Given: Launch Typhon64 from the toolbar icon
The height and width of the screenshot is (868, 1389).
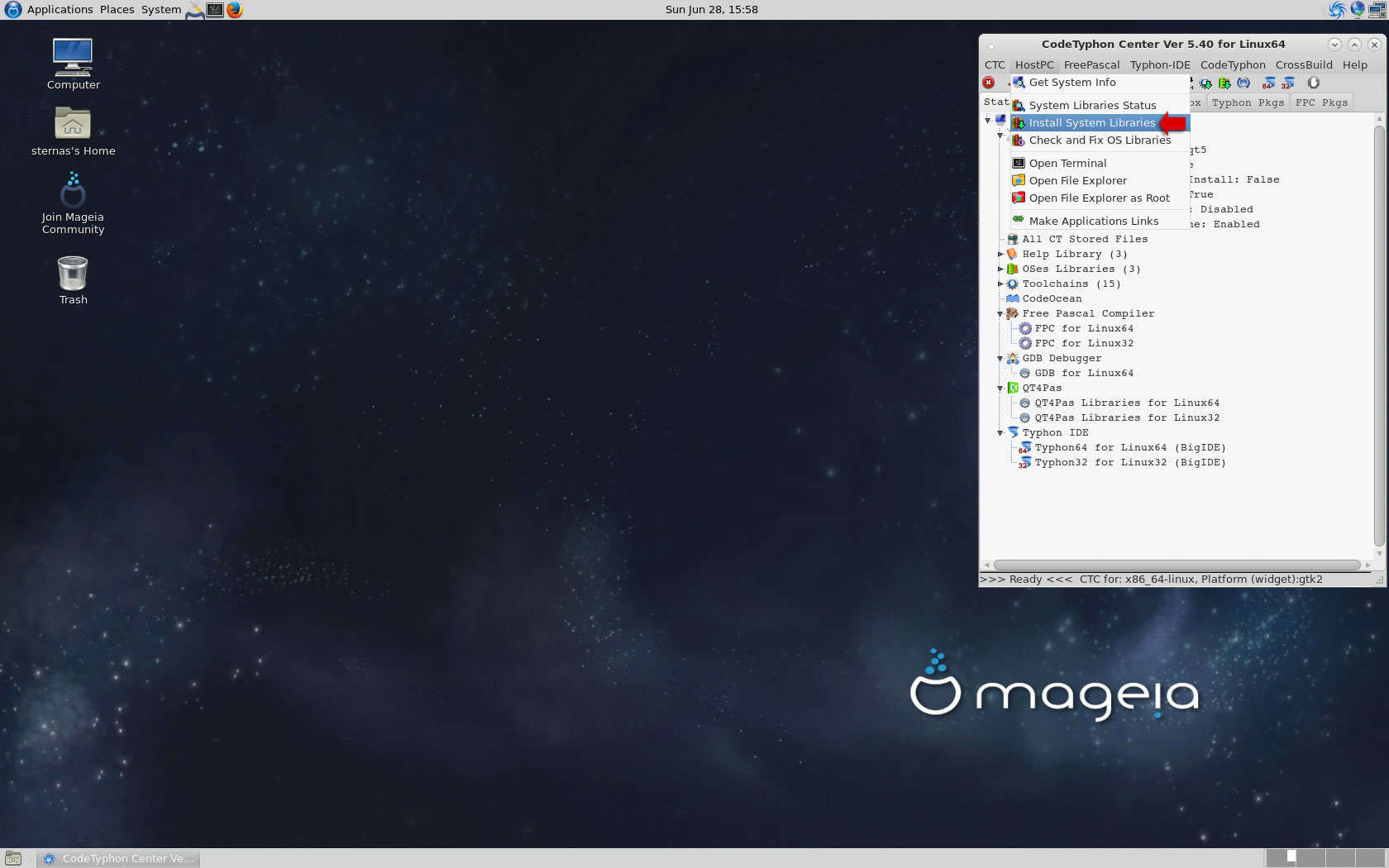Looking at the screenshot, I should coord(1268,83).
